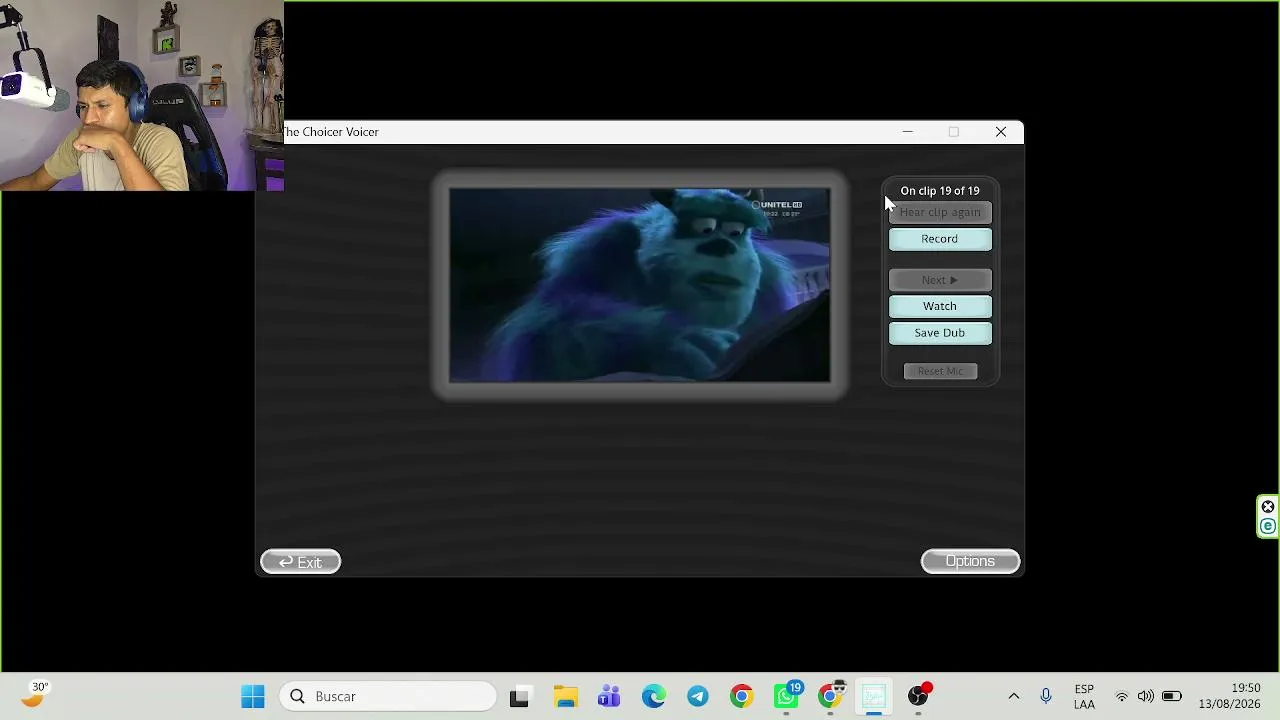
Task: Open the volume tray icon
Action: (1146, 696)
